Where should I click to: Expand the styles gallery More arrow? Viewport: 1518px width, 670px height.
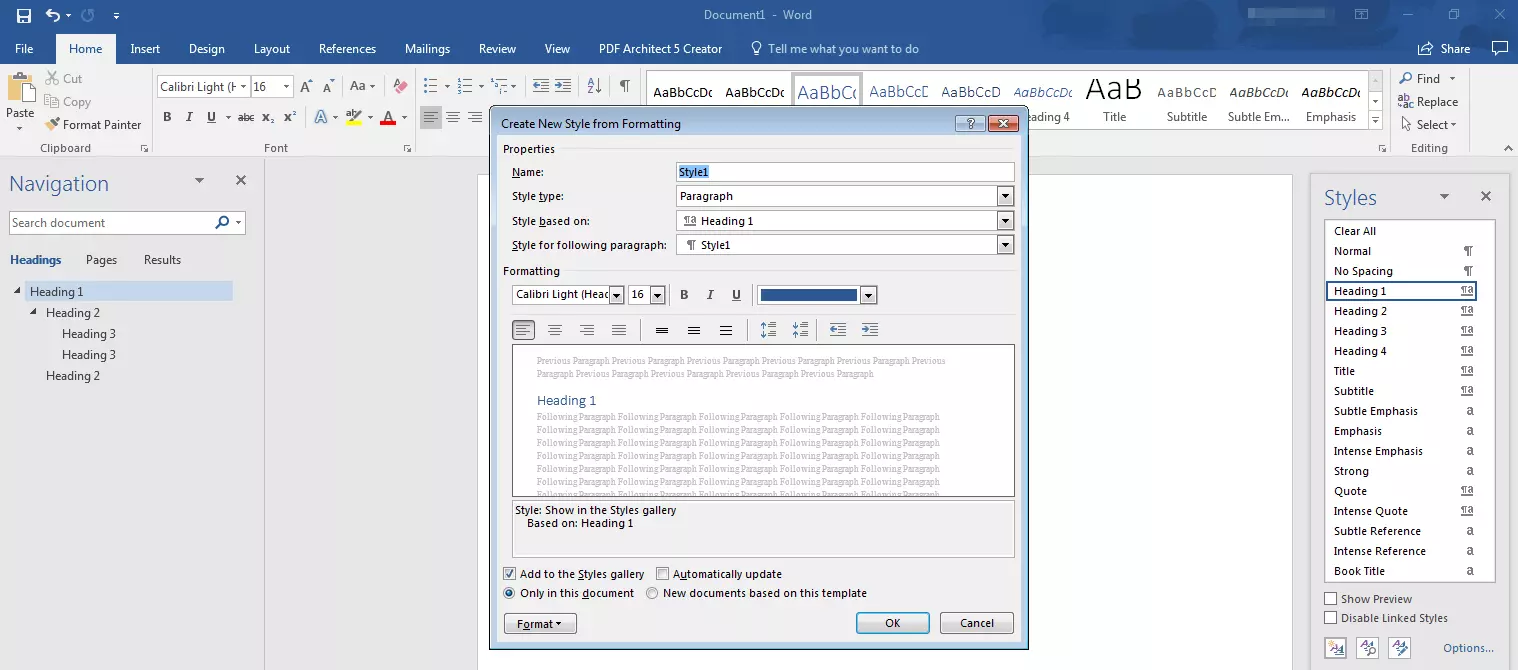coord(1375,121)
